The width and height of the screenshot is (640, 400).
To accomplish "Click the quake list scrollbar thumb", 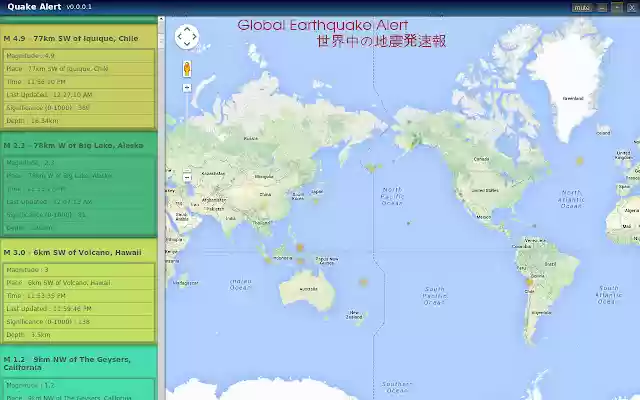I will (x=161, y=41).
